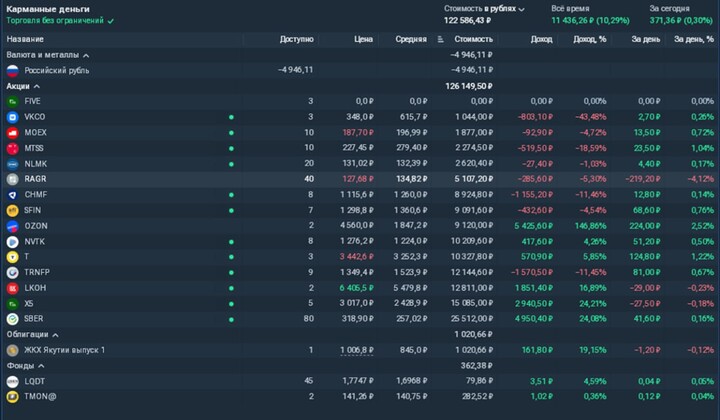
Task: Click the OZON stock logo icon
Action: tap(12, 226)
